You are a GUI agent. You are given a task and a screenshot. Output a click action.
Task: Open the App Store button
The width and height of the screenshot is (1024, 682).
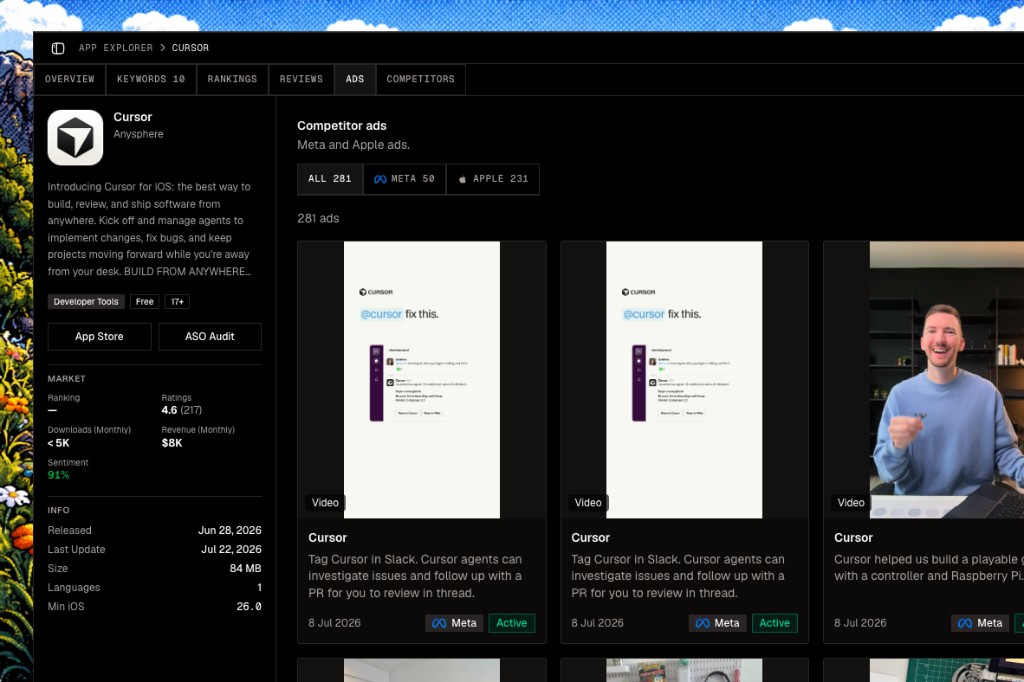99,336
